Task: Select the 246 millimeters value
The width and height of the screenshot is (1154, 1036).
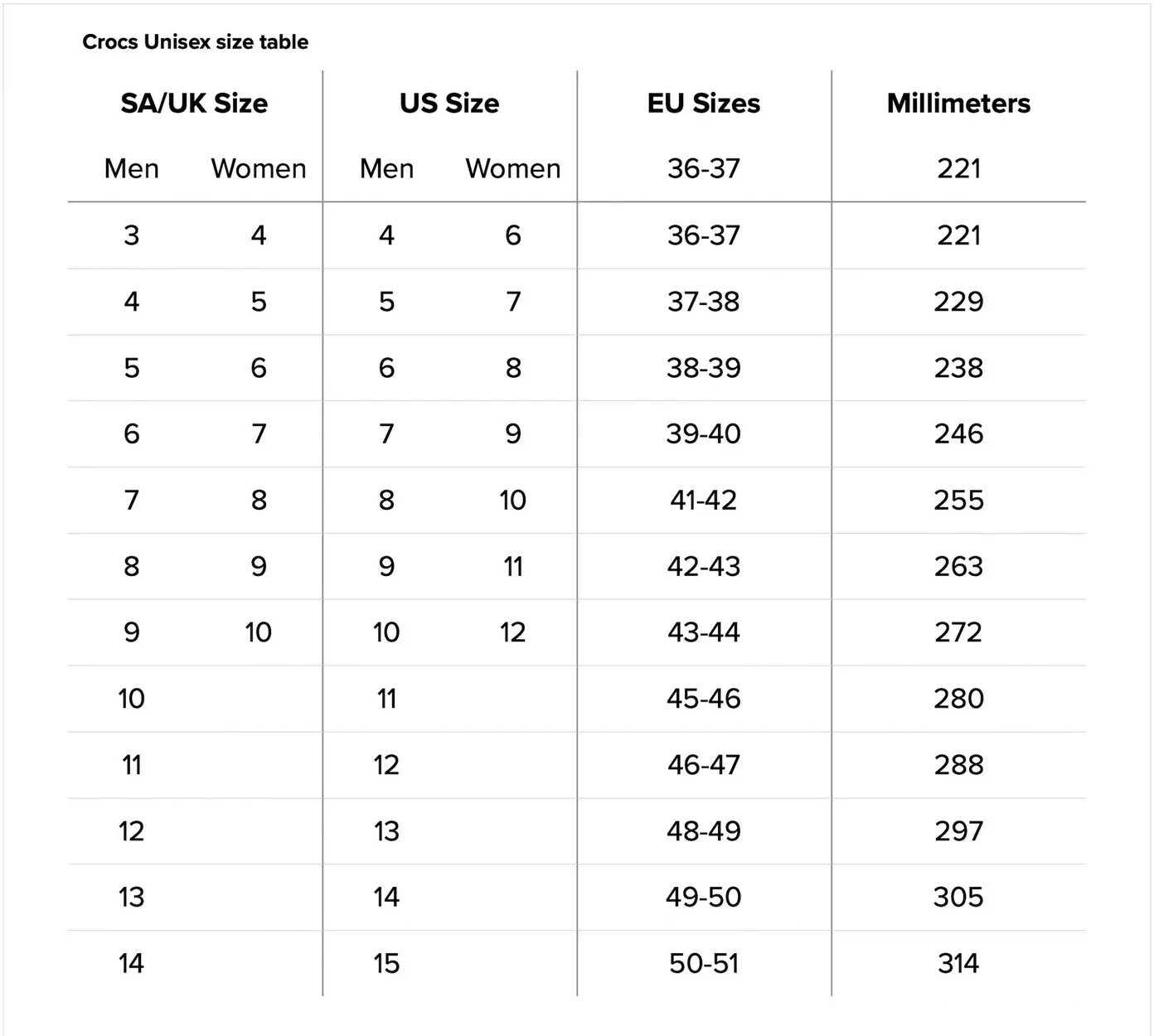Action: [x=958, y=434]
